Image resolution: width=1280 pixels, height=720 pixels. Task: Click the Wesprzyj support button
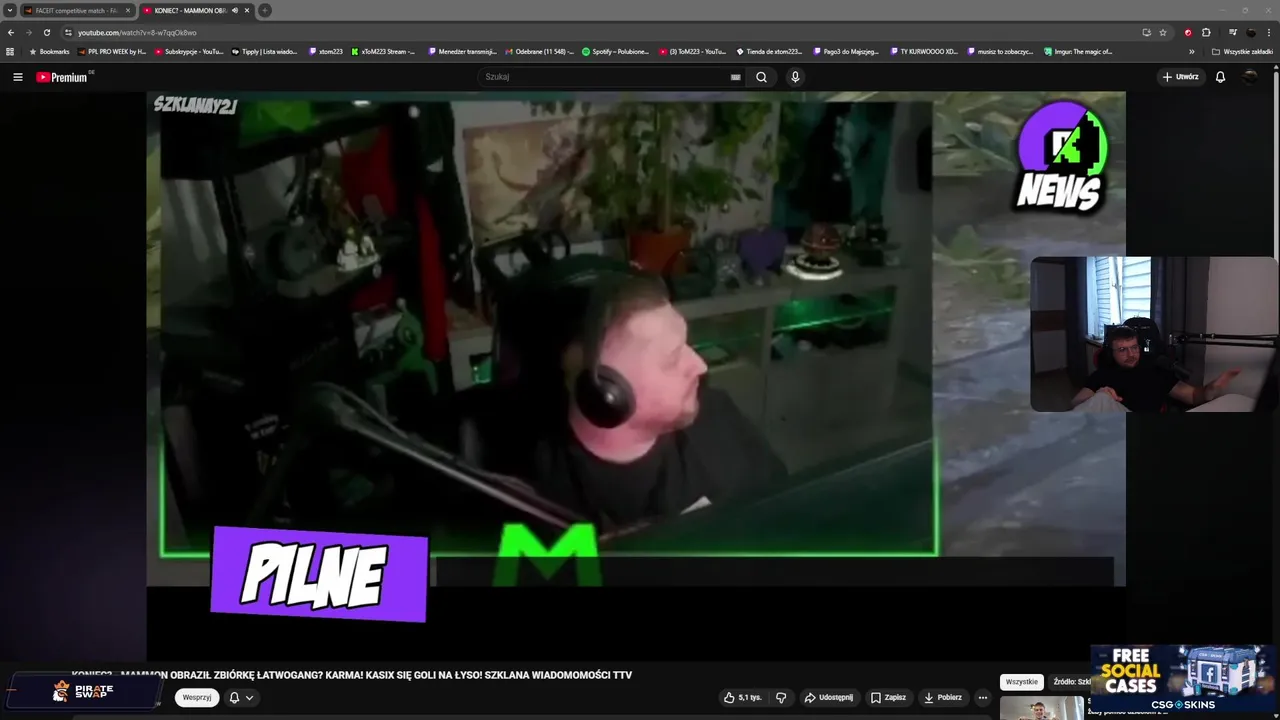click(x=197, y=697)
